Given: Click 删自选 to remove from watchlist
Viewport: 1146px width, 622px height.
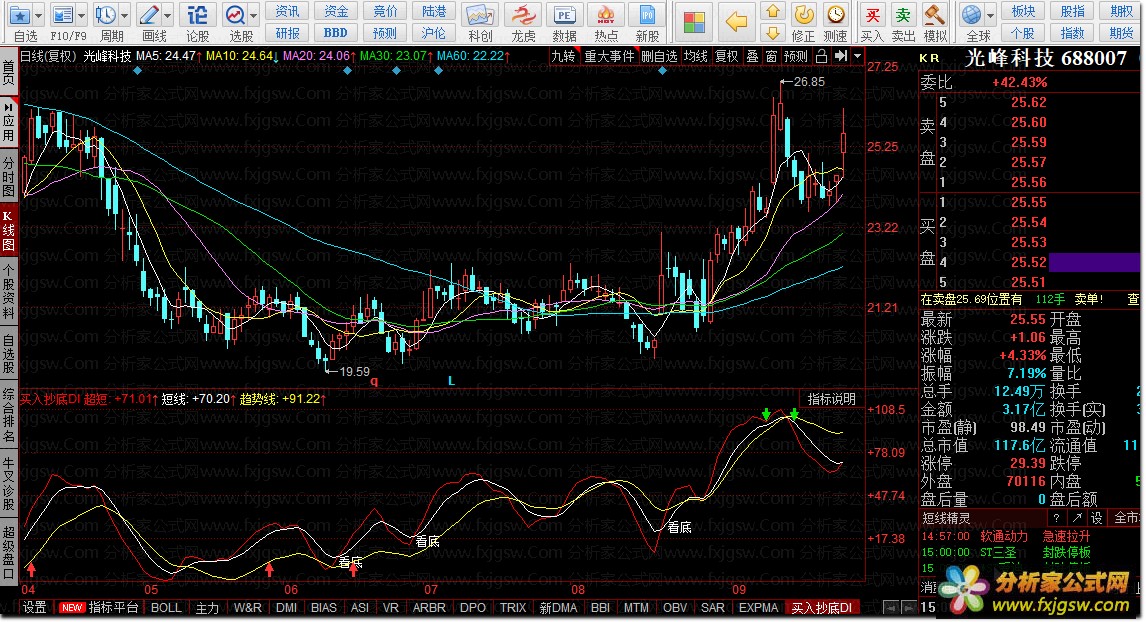Looking at the screenshot, I should click(x=659, y=56).
